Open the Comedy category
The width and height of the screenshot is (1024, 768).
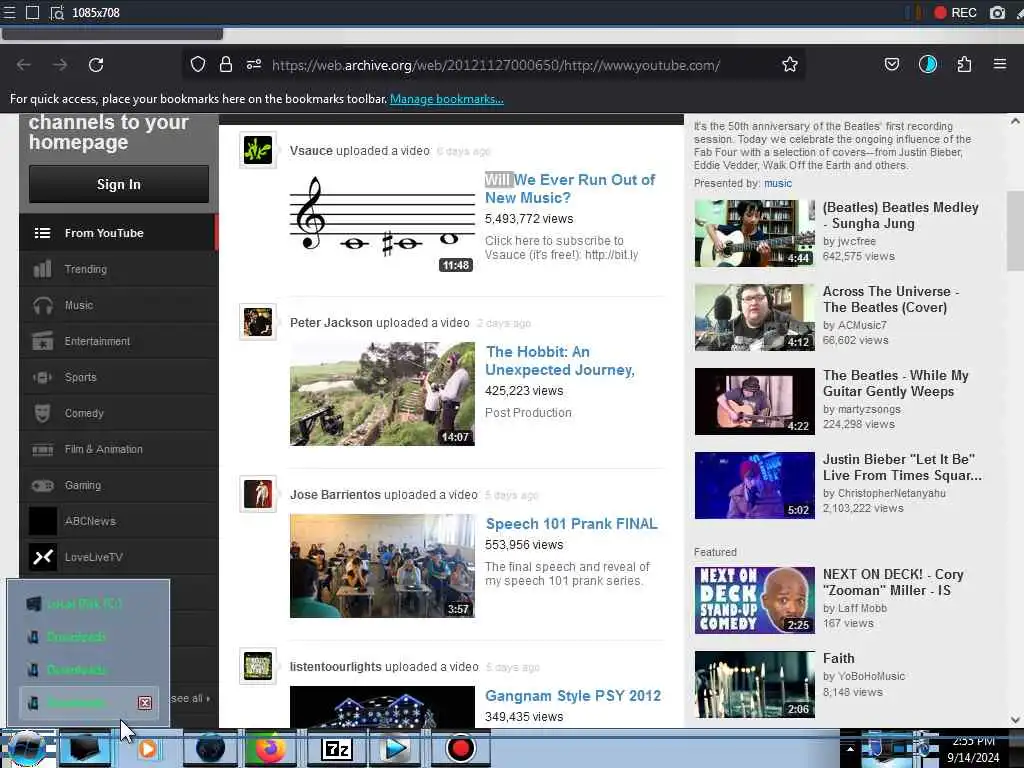tap(118, 413)
